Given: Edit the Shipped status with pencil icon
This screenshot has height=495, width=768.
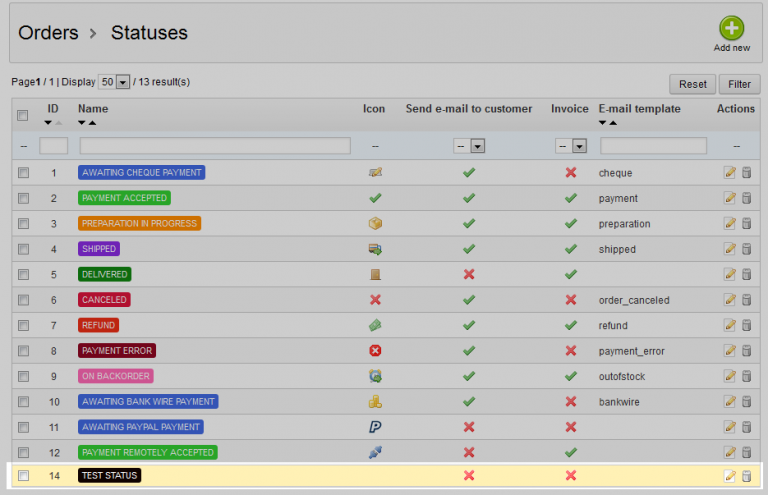Looking at the screenshot, I should point(729,249).
